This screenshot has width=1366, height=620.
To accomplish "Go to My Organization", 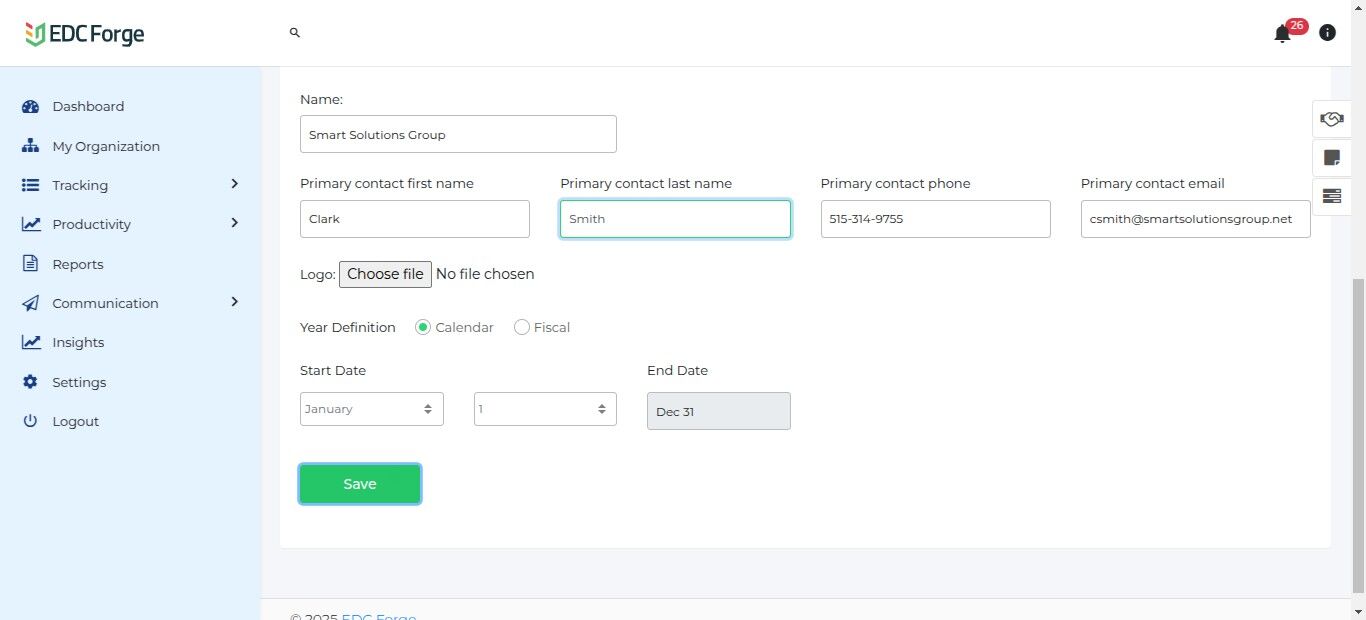I will 105,146.
